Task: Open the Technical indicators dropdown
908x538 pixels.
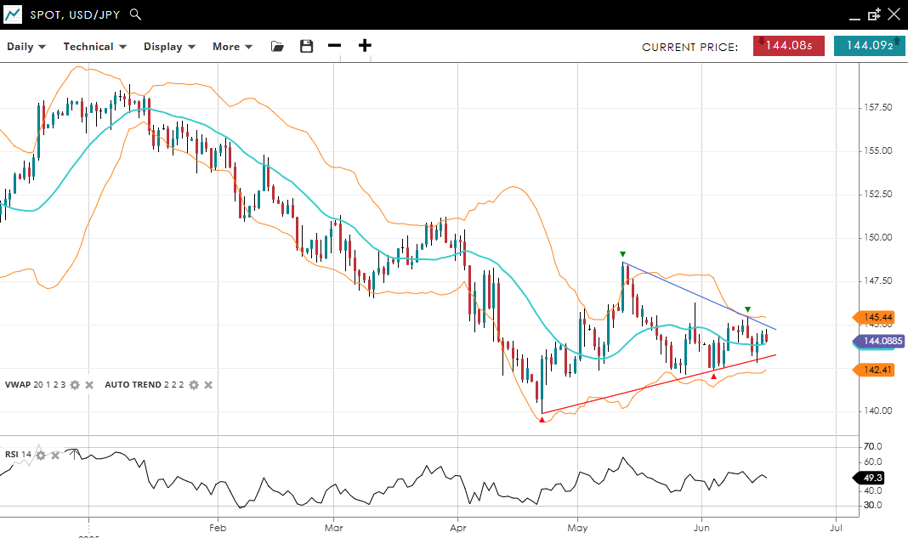Action: click(x=95, y=46)
